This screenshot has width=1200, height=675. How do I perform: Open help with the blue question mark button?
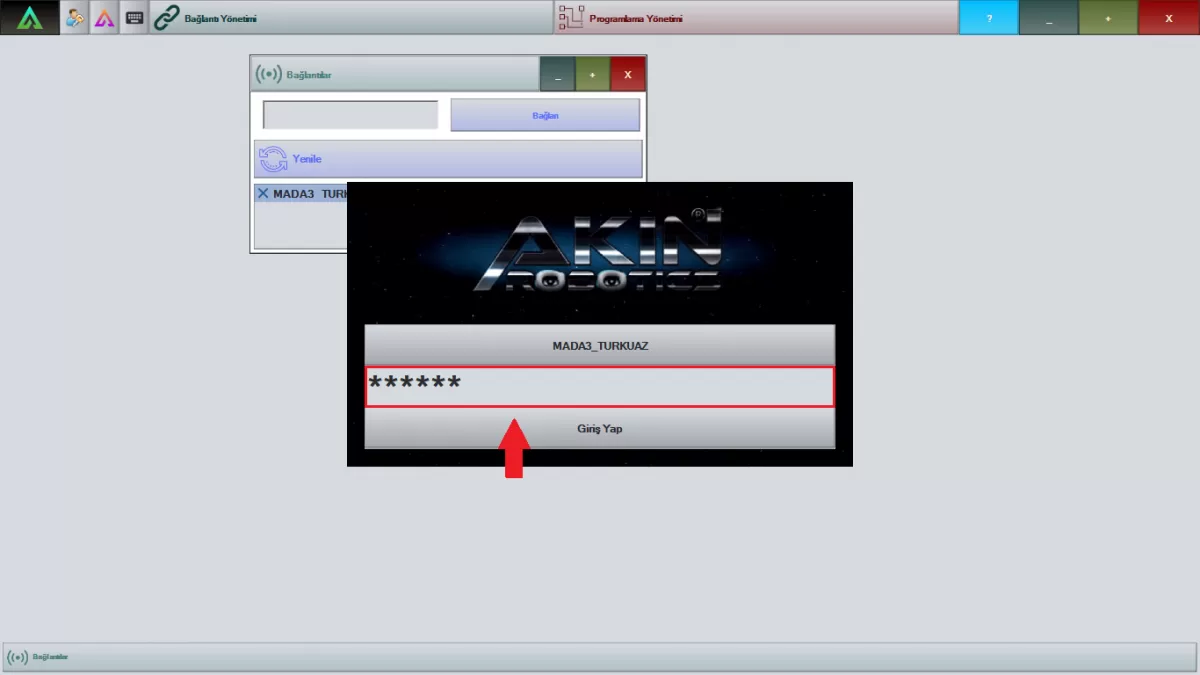tap(988, 18)
